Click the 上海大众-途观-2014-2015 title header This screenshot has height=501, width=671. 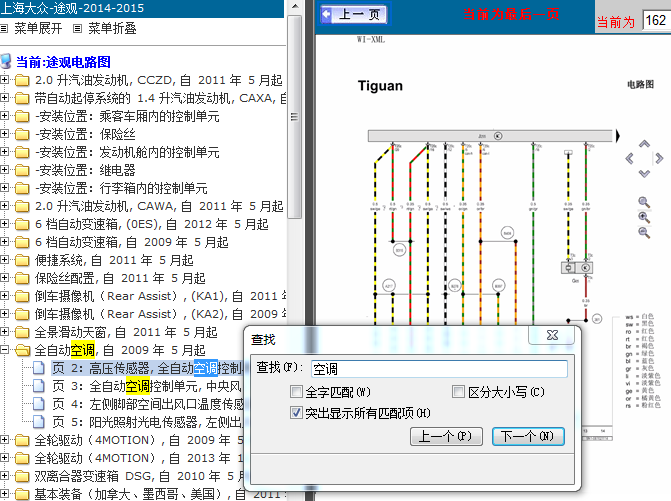click(x=72, y=8)
